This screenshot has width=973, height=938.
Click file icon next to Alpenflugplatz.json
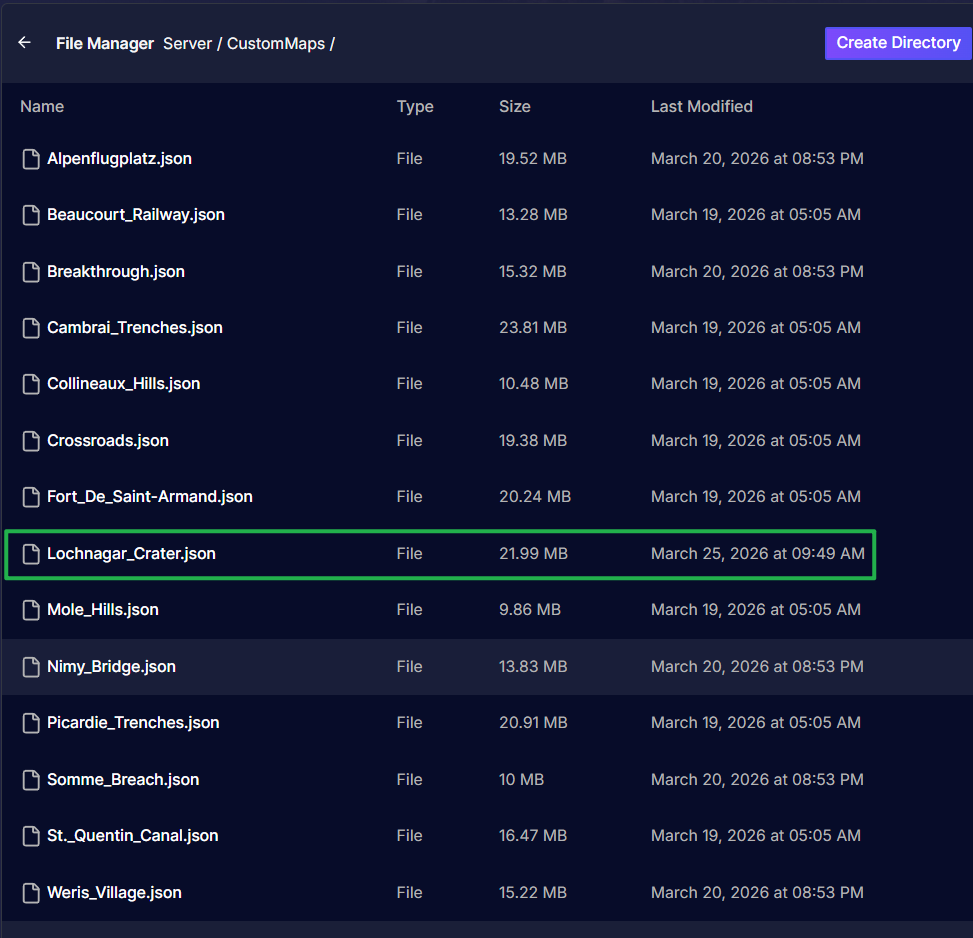(x=31, y=159)
